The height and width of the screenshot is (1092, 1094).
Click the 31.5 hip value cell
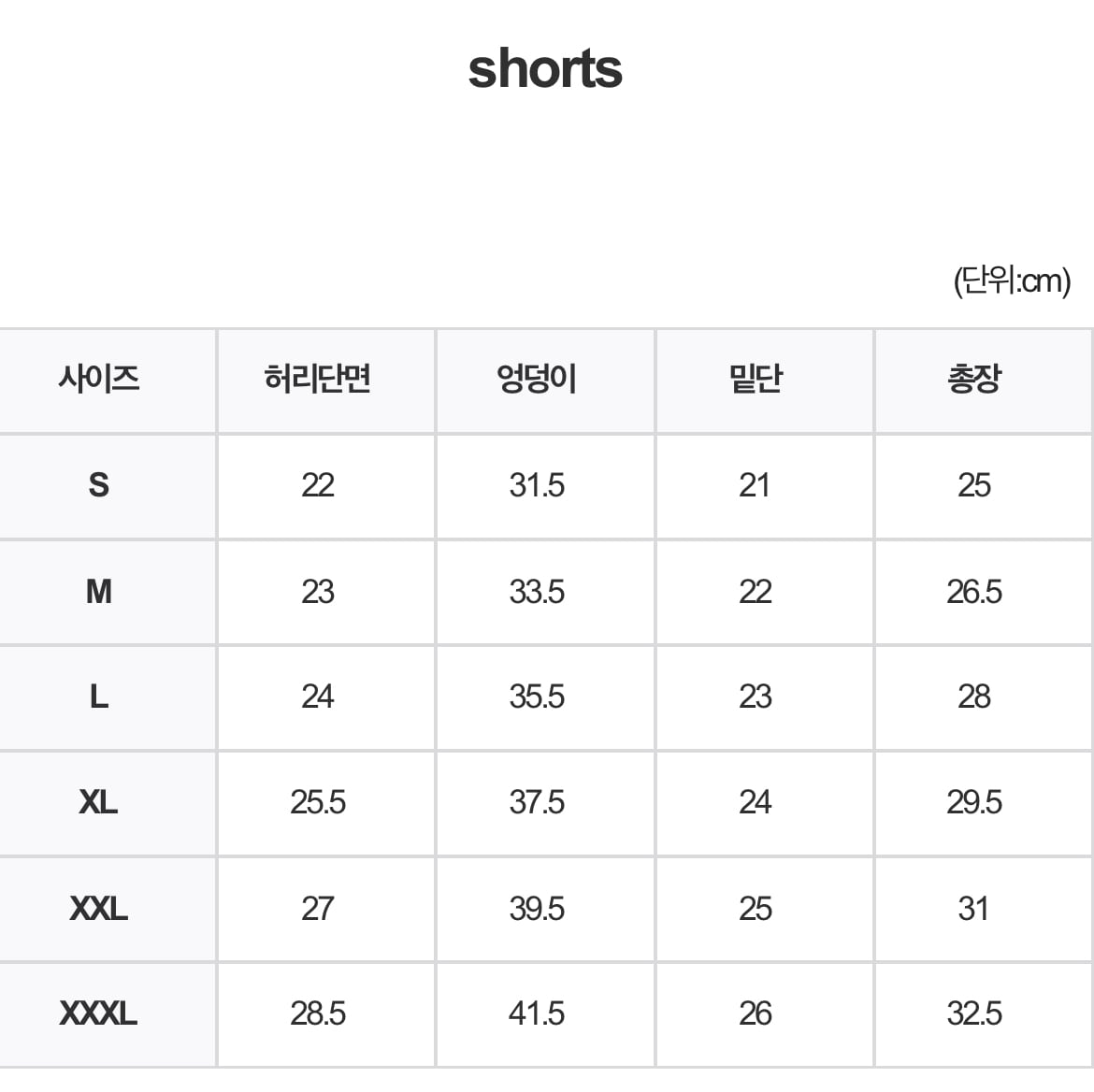(x=537, y=485)
